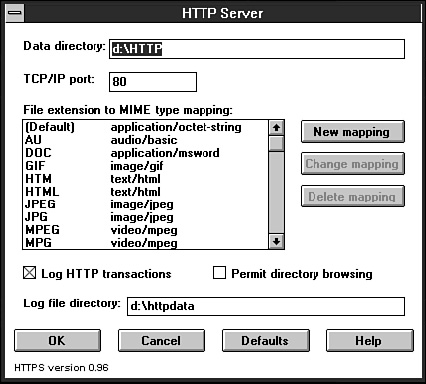426x384 pixels.
Task: Click the MIME list scroll up arrow
Action: pyautogui.click(x=276, y=128)
